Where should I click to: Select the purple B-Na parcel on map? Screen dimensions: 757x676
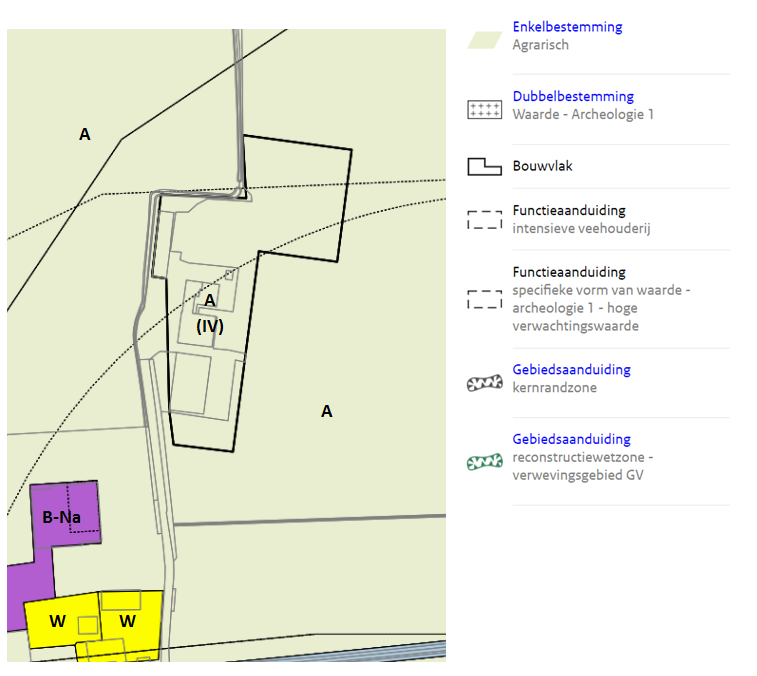point(66,514)
